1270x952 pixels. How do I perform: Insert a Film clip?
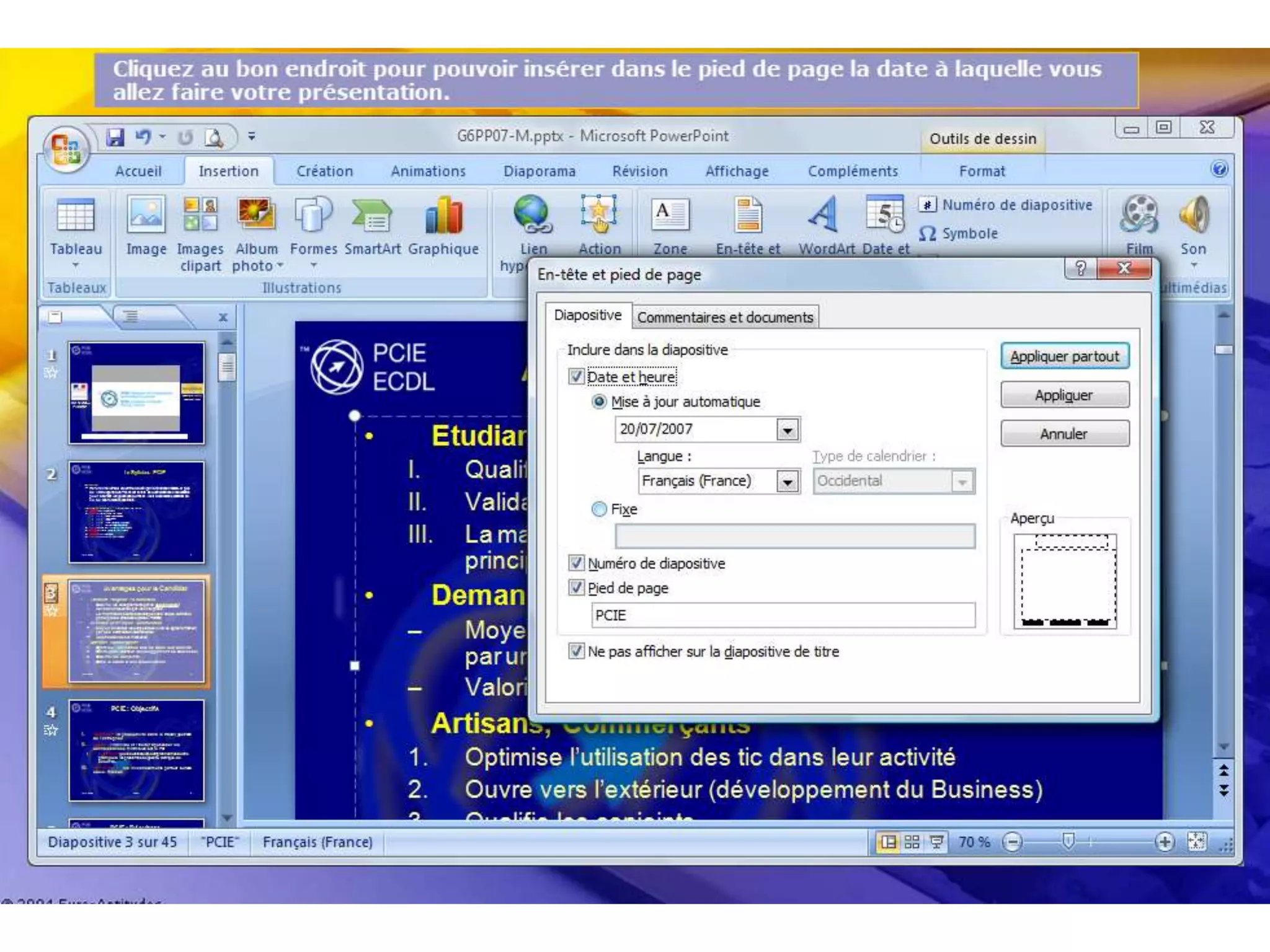click(1139, 226)
